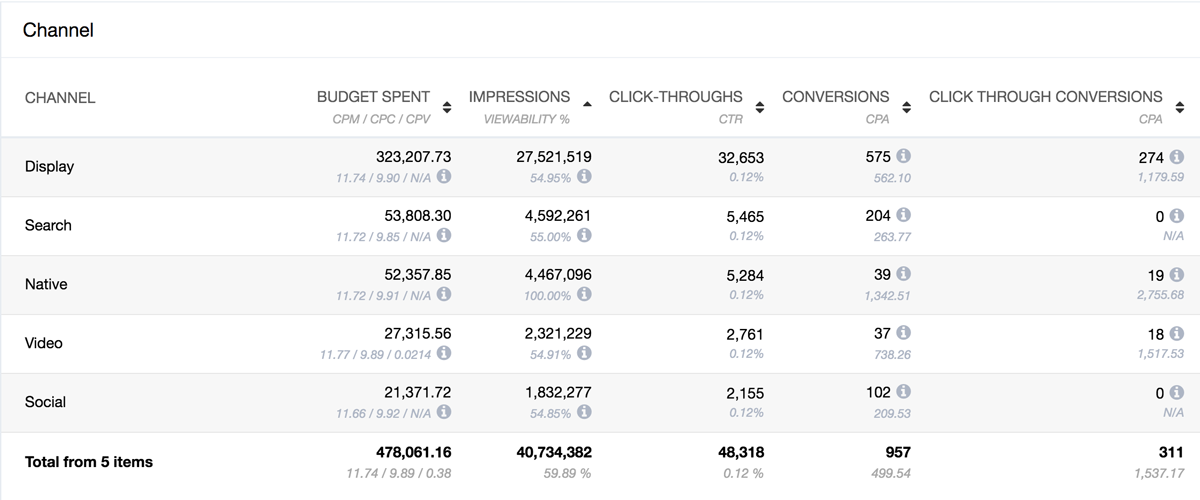The width and height of the screenshot is (1200, 500).
Task: Click the CHANNEL column header
Action: pos(60,98)
